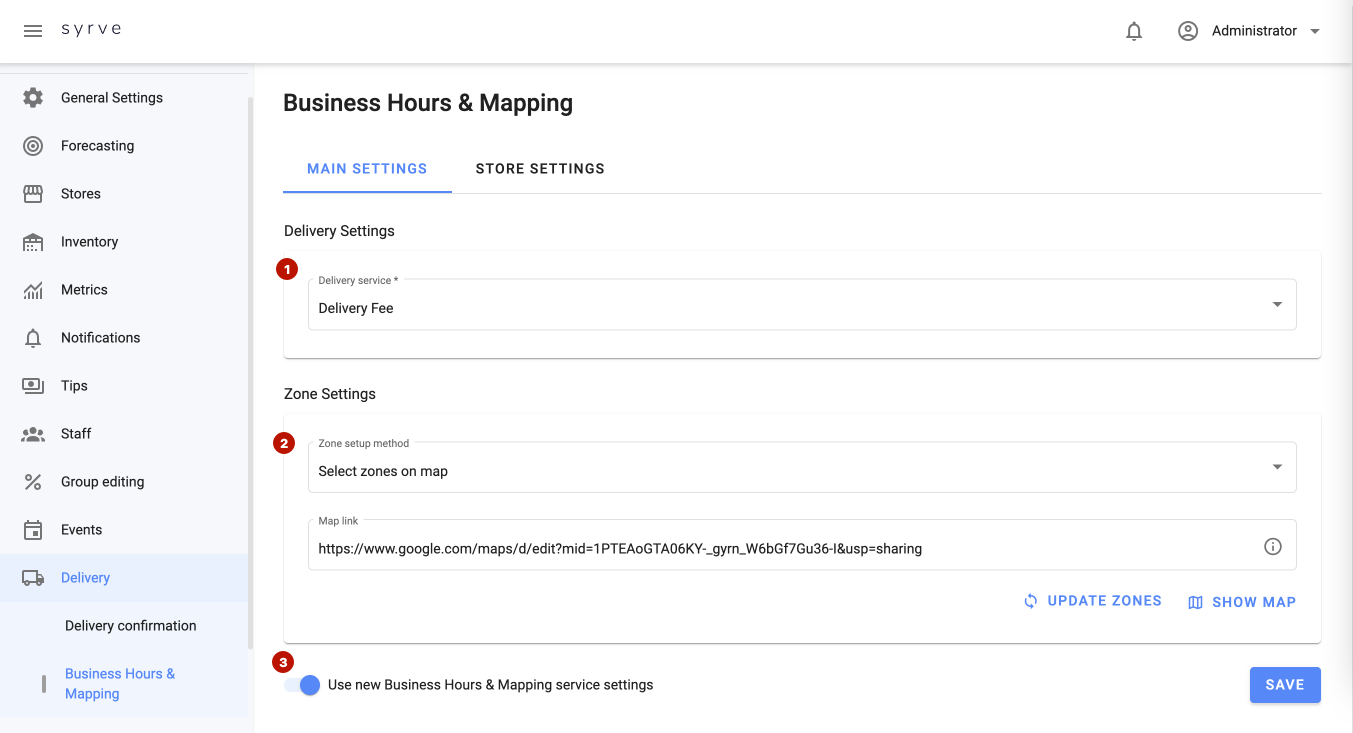Click into the Map link field
This screenshot has height=733, width=1353.
click(780, 548)
